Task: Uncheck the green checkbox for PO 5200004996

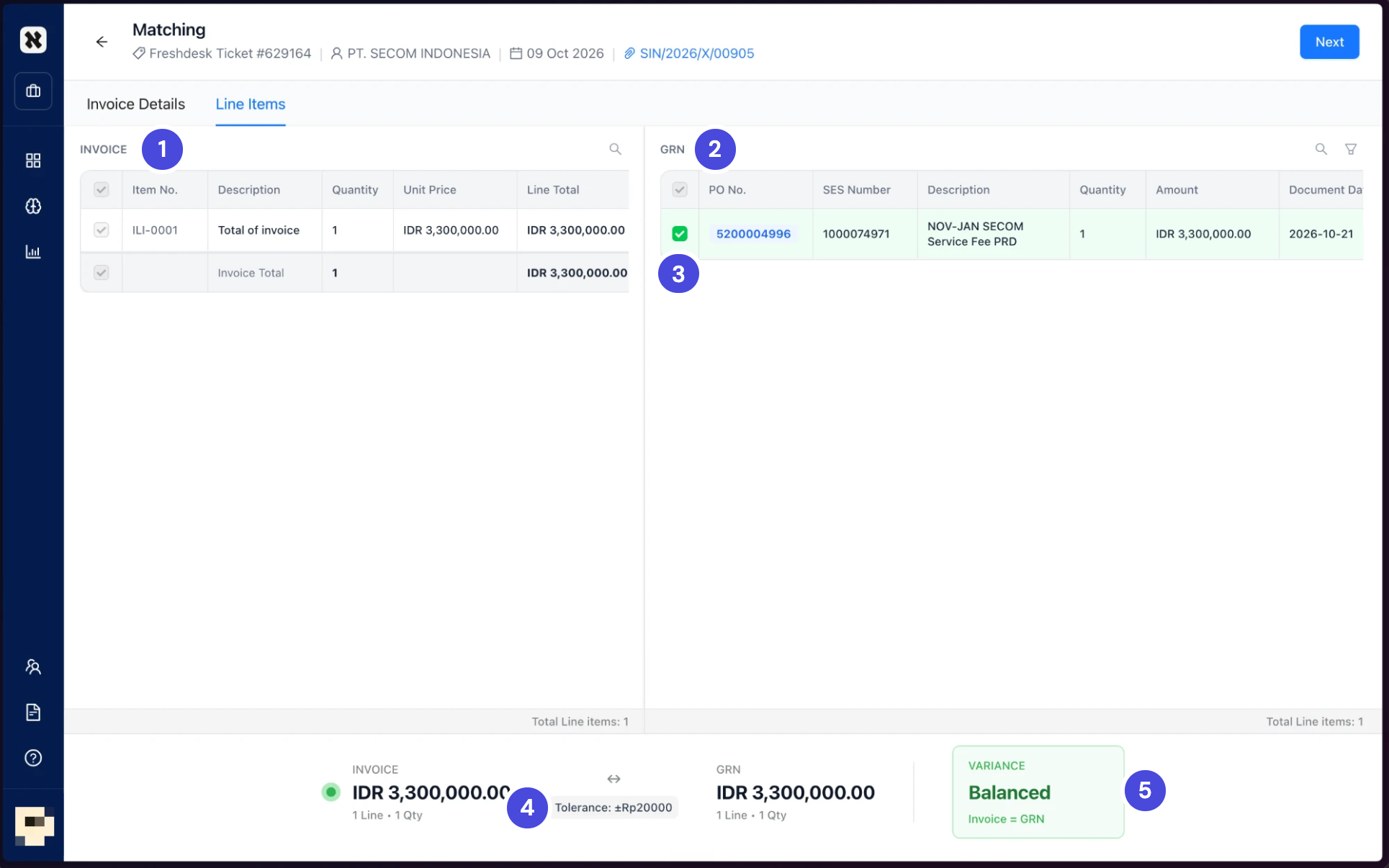Action: (x=680, y=234)
